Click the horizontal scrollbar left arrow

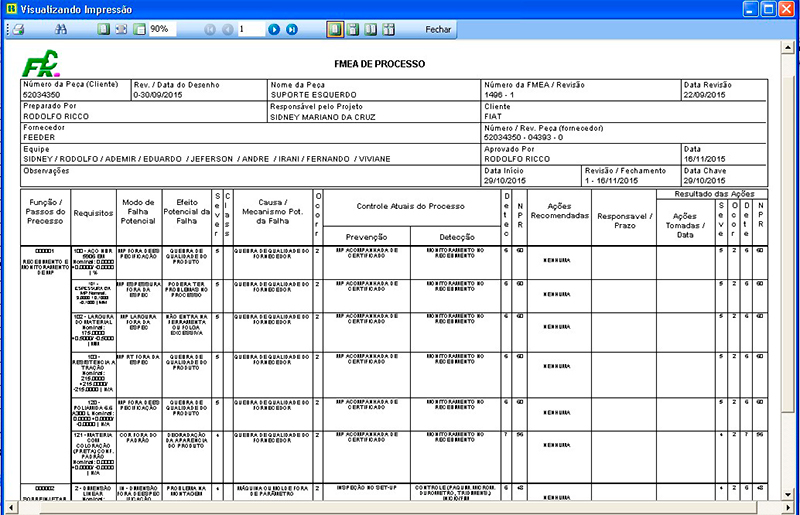click(x=11, y=507)
